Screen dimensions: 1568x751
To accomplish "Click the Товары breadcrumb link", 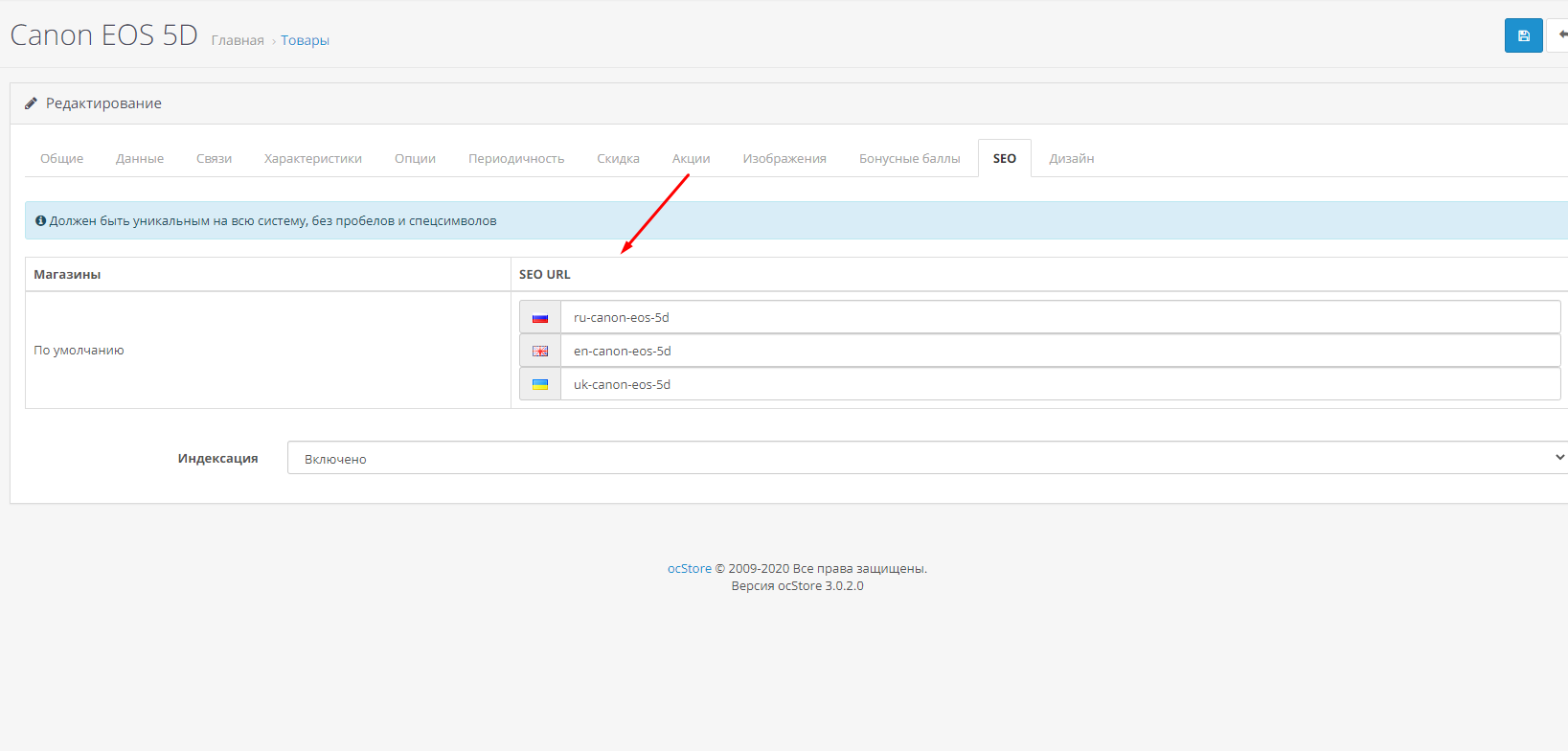I will tap(305, 40).
